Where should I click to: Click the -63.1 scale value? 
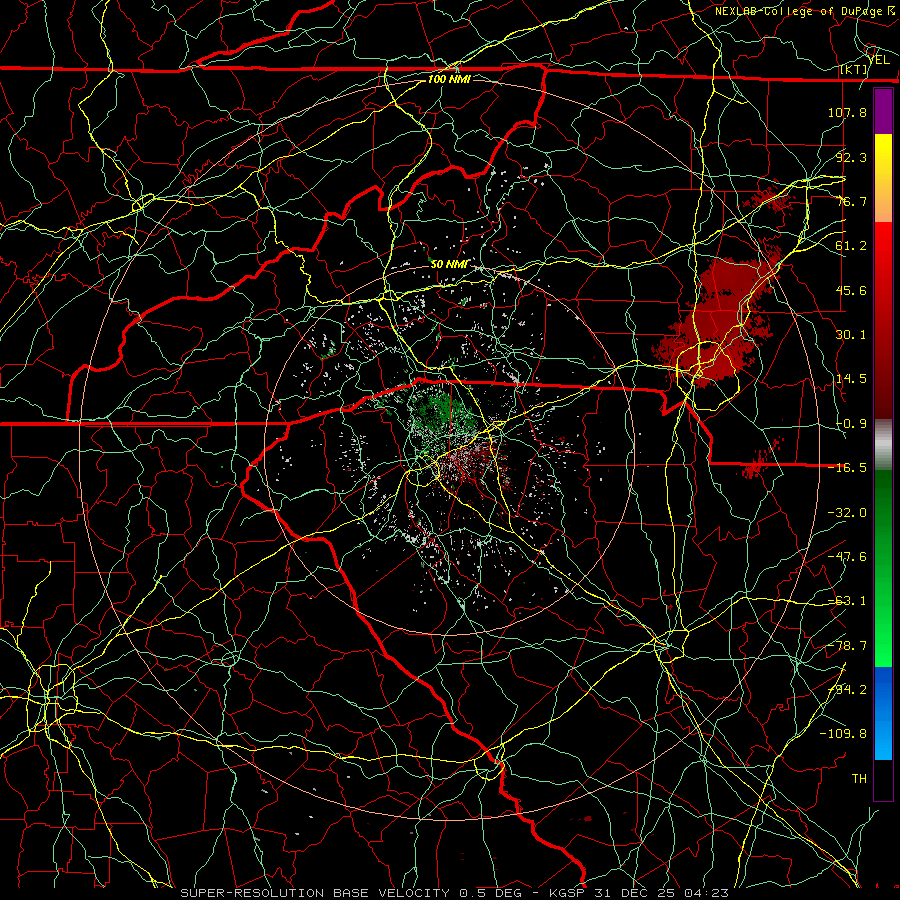[x=847, y=601]
